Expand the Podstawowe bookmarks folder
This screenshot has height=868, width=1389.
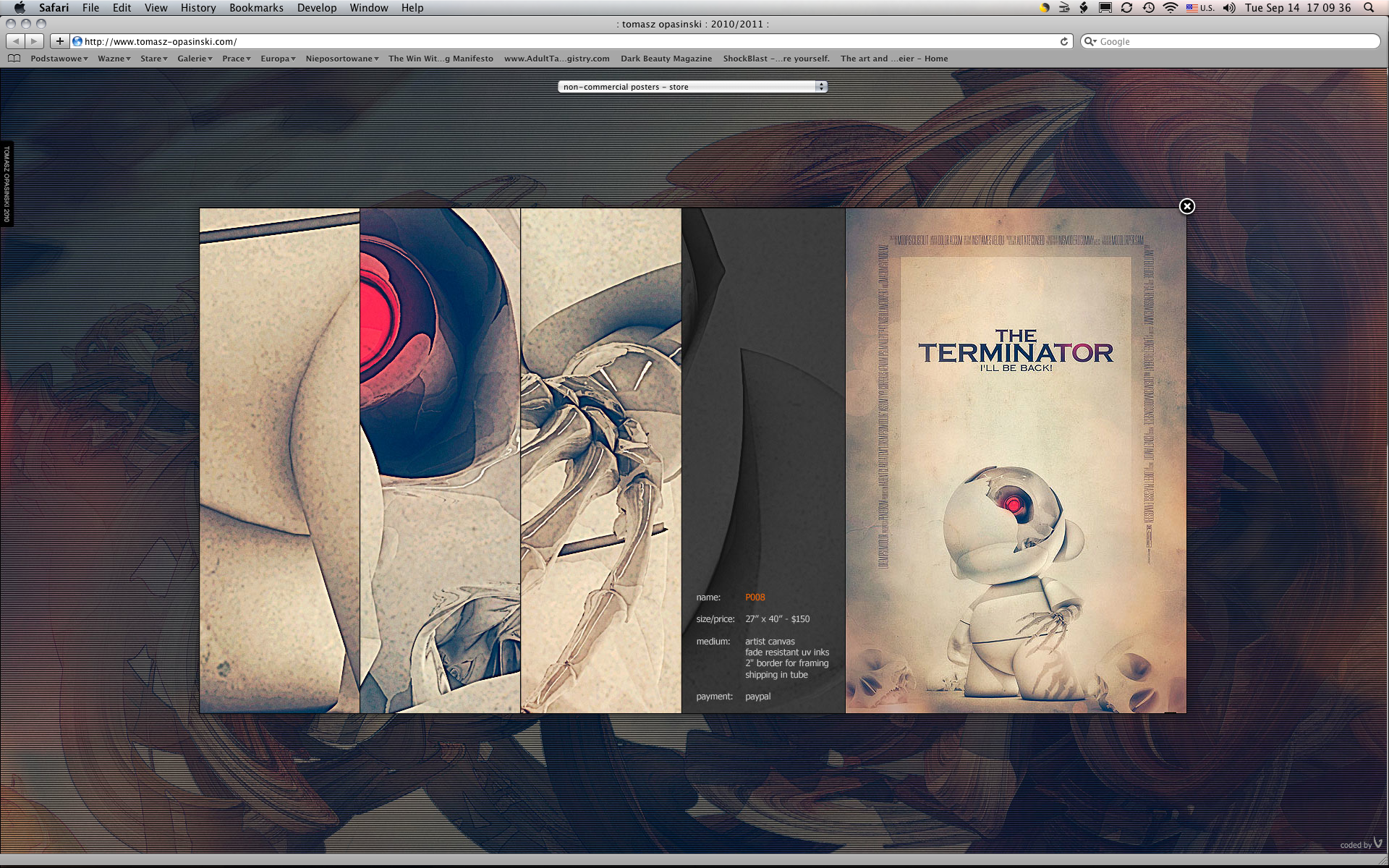coord(59,59)
